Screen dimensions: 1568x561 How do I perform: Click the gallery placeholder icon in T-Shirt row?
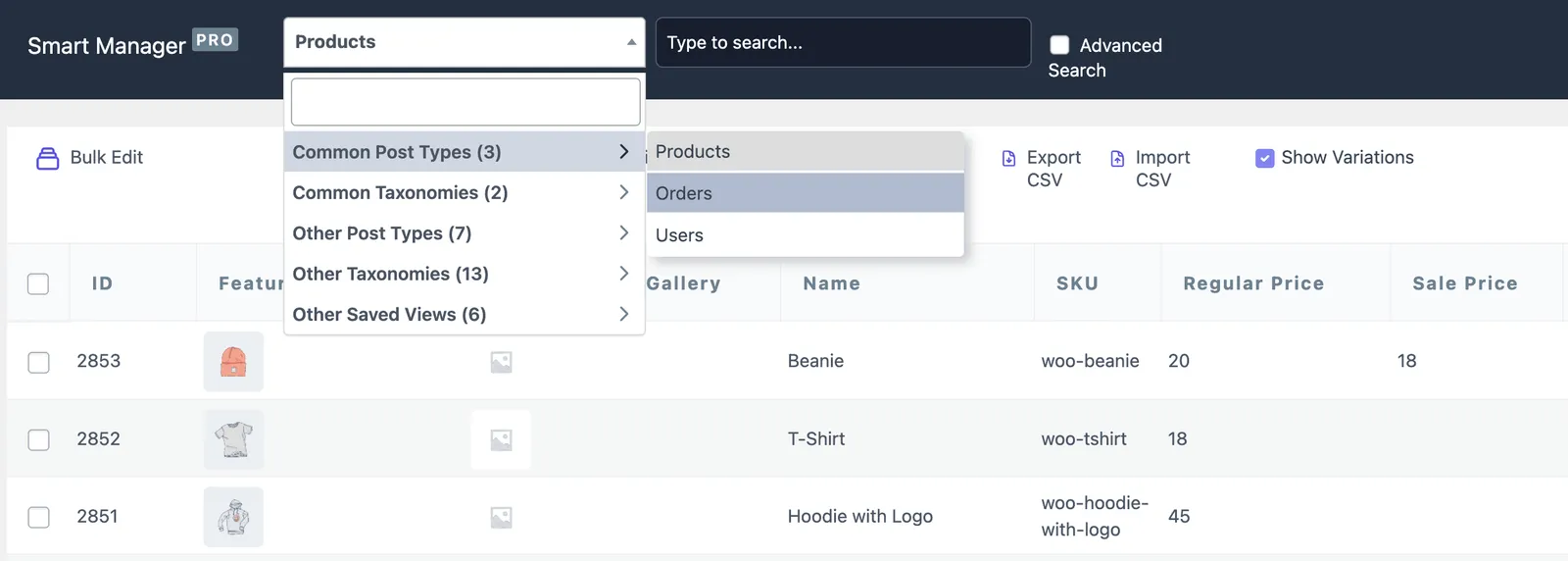click(501, 439)
